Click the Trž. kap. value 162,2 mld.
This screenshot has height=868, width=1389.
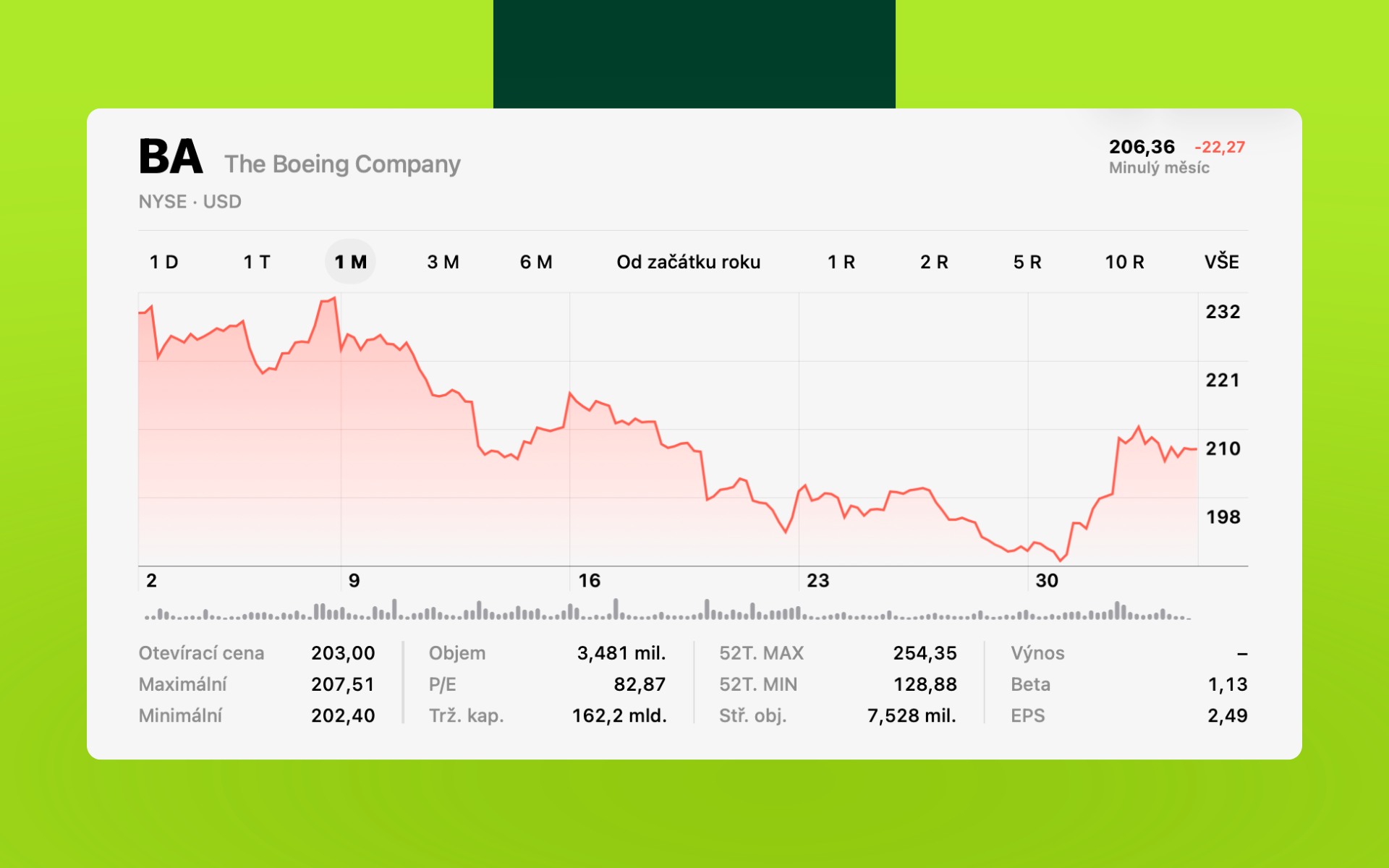pyautogui.click(x=619, y=715)
